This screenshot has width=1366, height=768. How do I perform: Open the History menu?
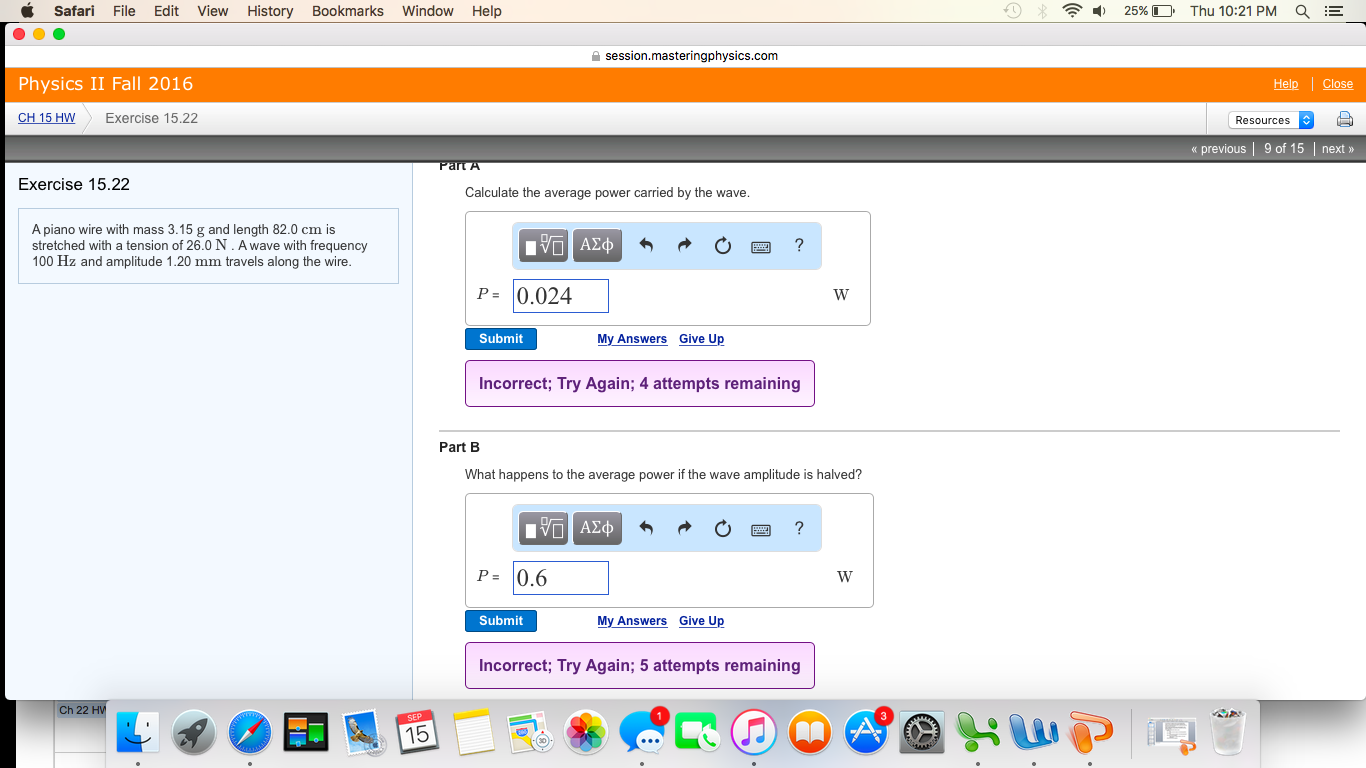(269, 11)
